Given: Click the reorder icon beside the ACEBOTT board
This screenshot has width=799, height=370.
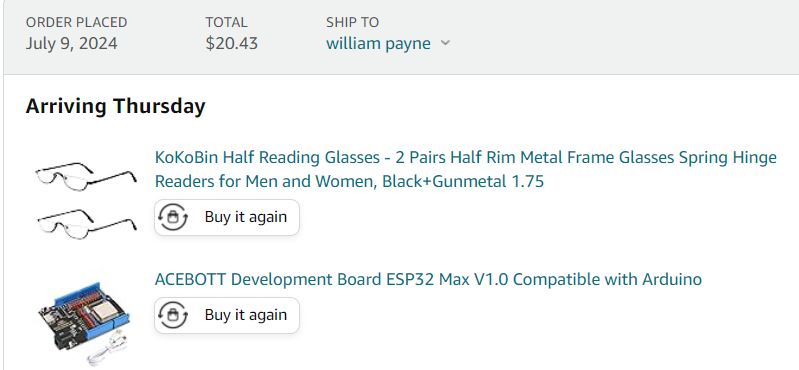Looking at the screenshot, I should click(173, 315).
